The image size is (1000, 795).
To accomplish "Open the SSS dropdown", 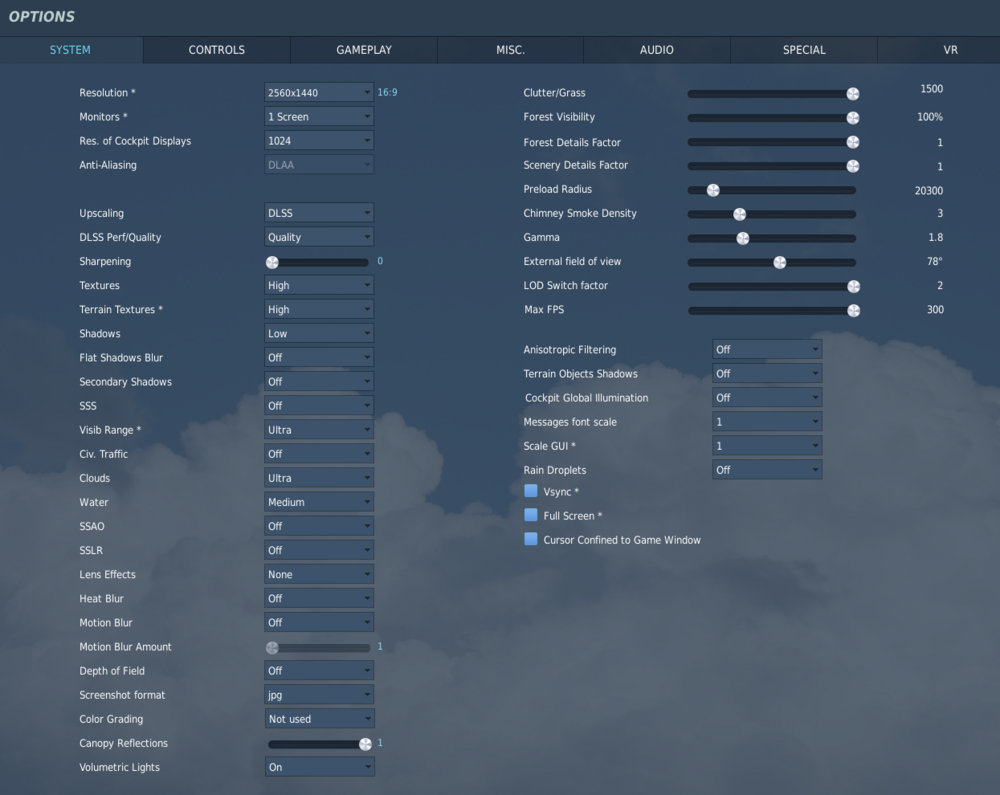I will click(x=319, y=405).
